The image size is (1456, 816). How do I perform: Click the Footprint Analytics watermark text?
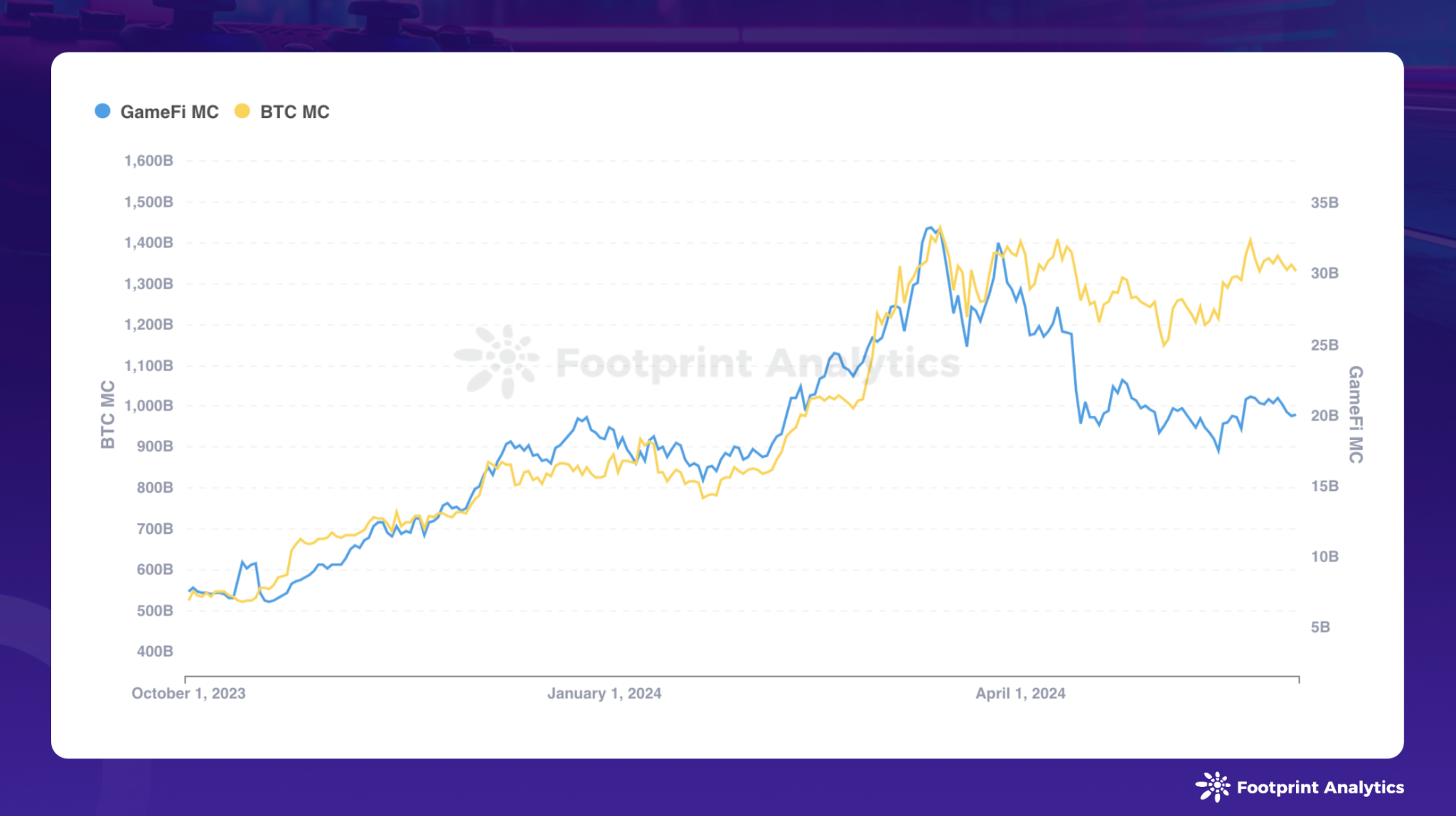tap(757, 363)
